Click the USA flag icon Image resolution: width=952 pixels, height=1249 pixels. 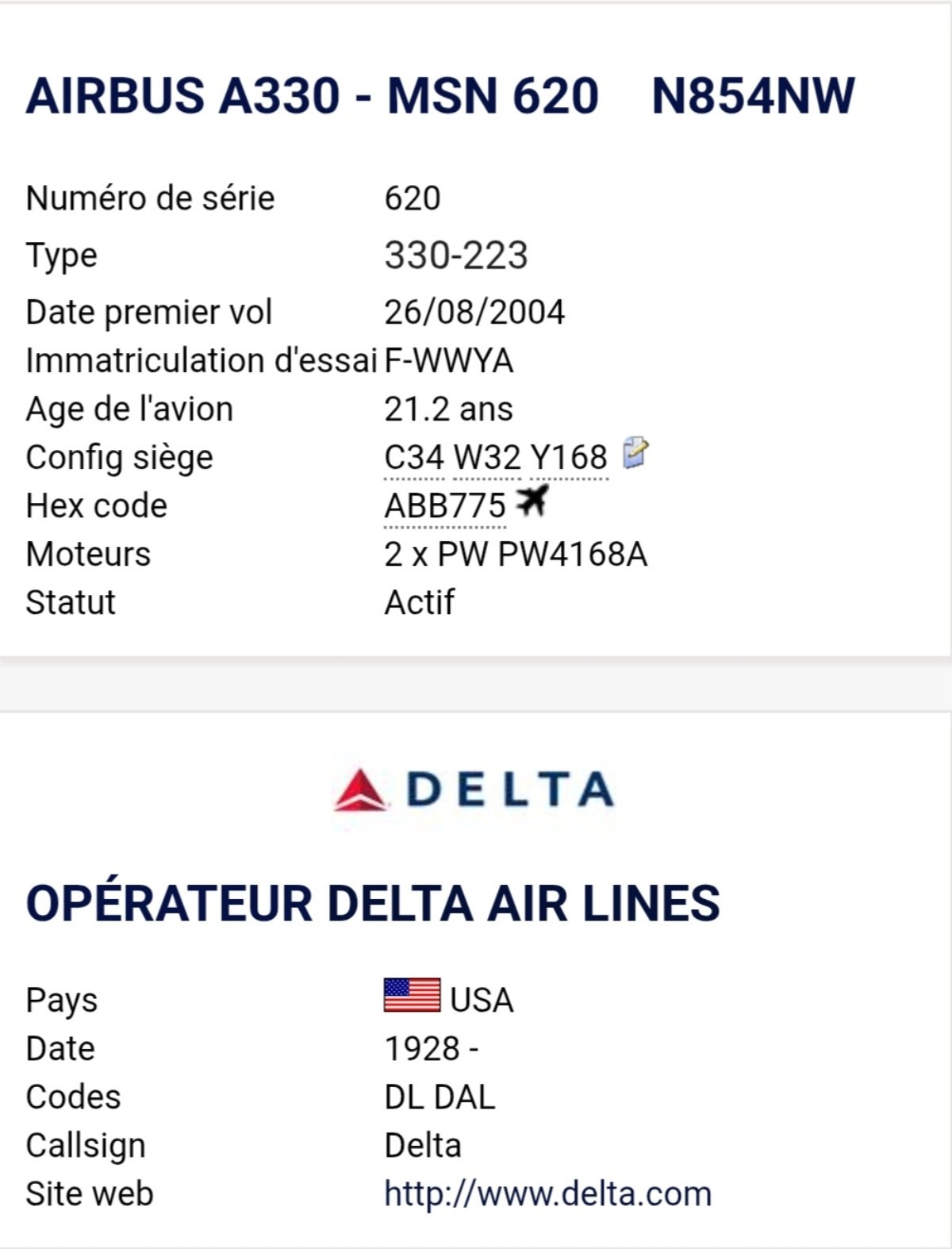coord(412,995)
